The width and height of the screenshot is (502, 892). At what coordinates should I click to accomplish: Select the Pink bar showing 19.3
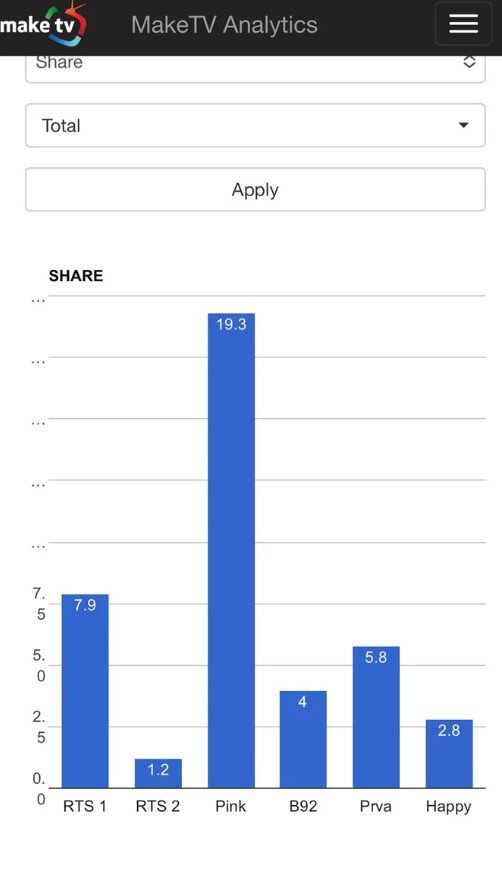point(231,551)
